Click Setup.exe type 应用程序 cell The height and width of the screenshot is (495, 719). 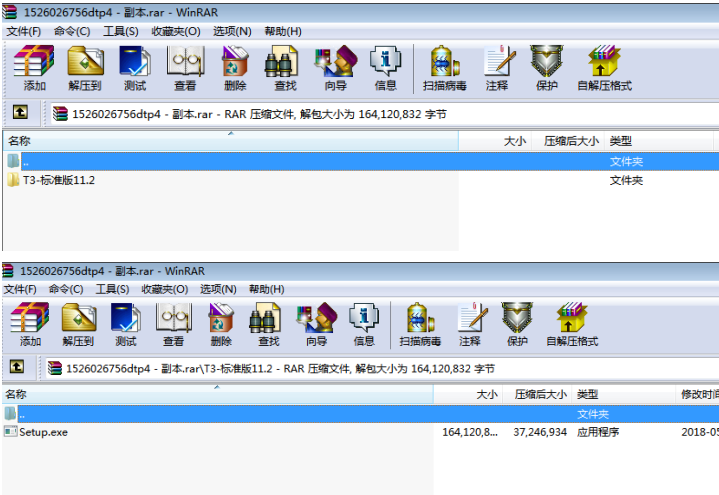point(598,432)
